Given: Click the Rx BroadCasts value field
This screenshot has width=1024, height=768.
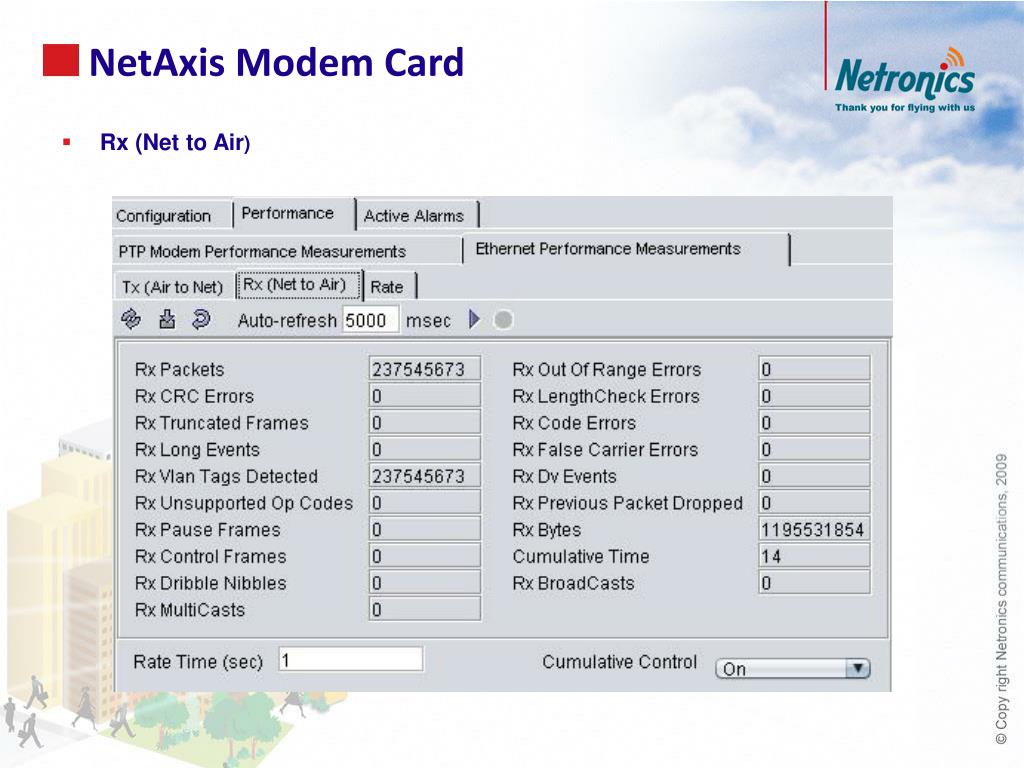Looking at the screenshot, I should (814, 583).
